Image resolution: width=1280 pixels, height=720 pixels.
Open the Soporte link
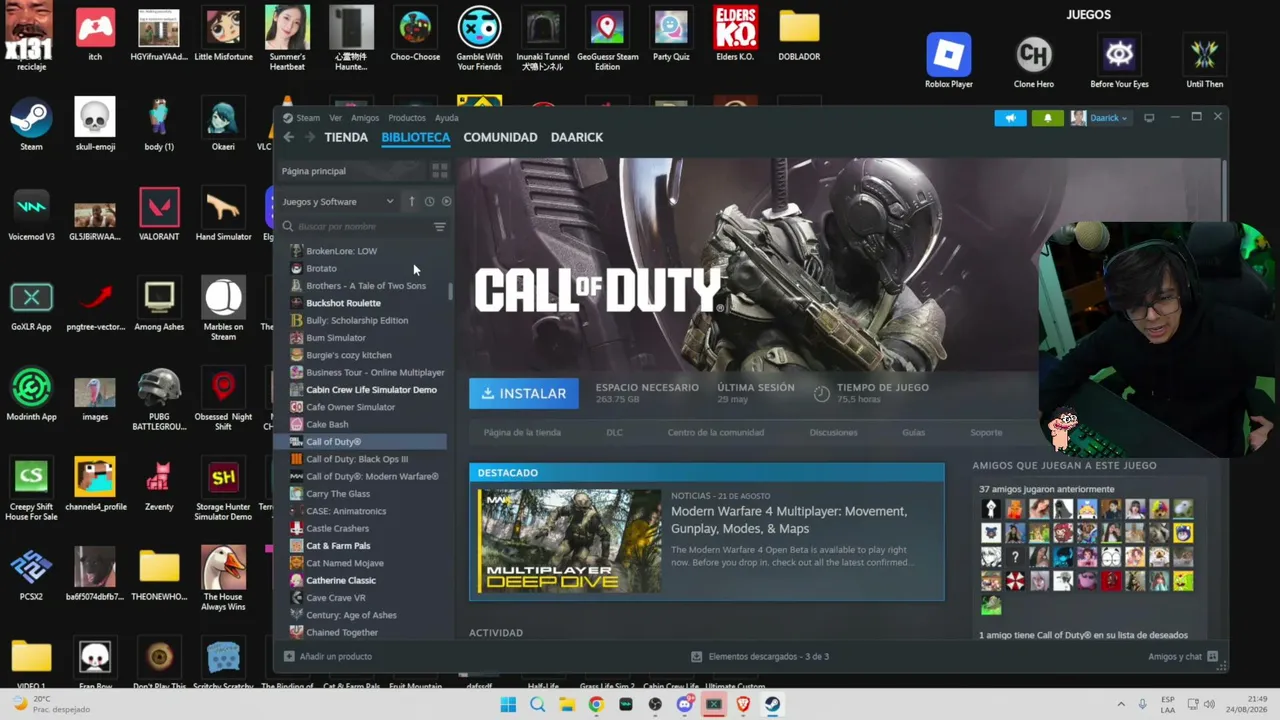[x=986, y=433]
